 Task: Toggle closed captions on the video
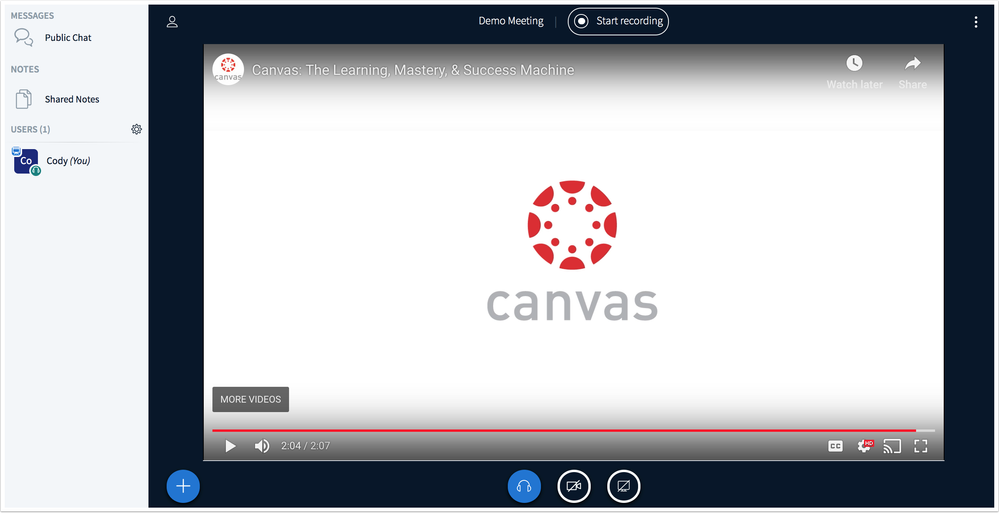[835, 446]
